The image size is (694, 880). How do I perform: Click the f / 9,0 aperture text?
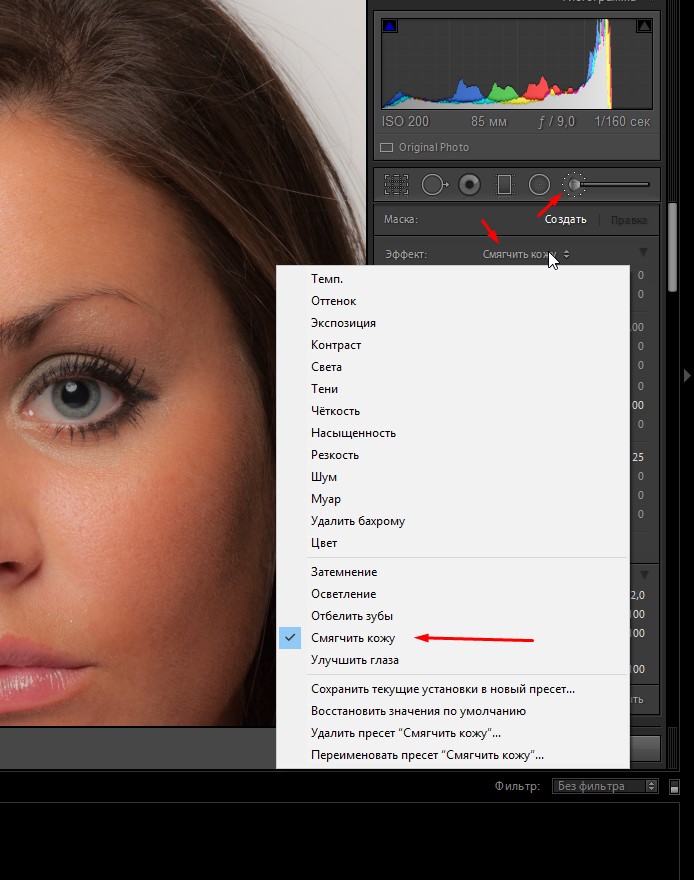pos(557,121)
